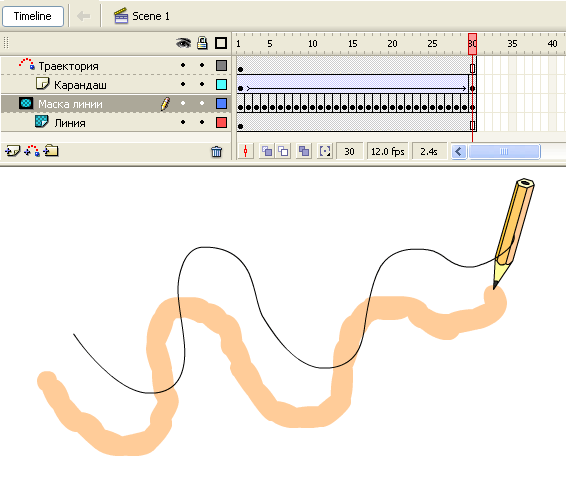Screen dimensions: 566x490
Task: Click the masked layer icon of Линия
Action: point(42,121)
